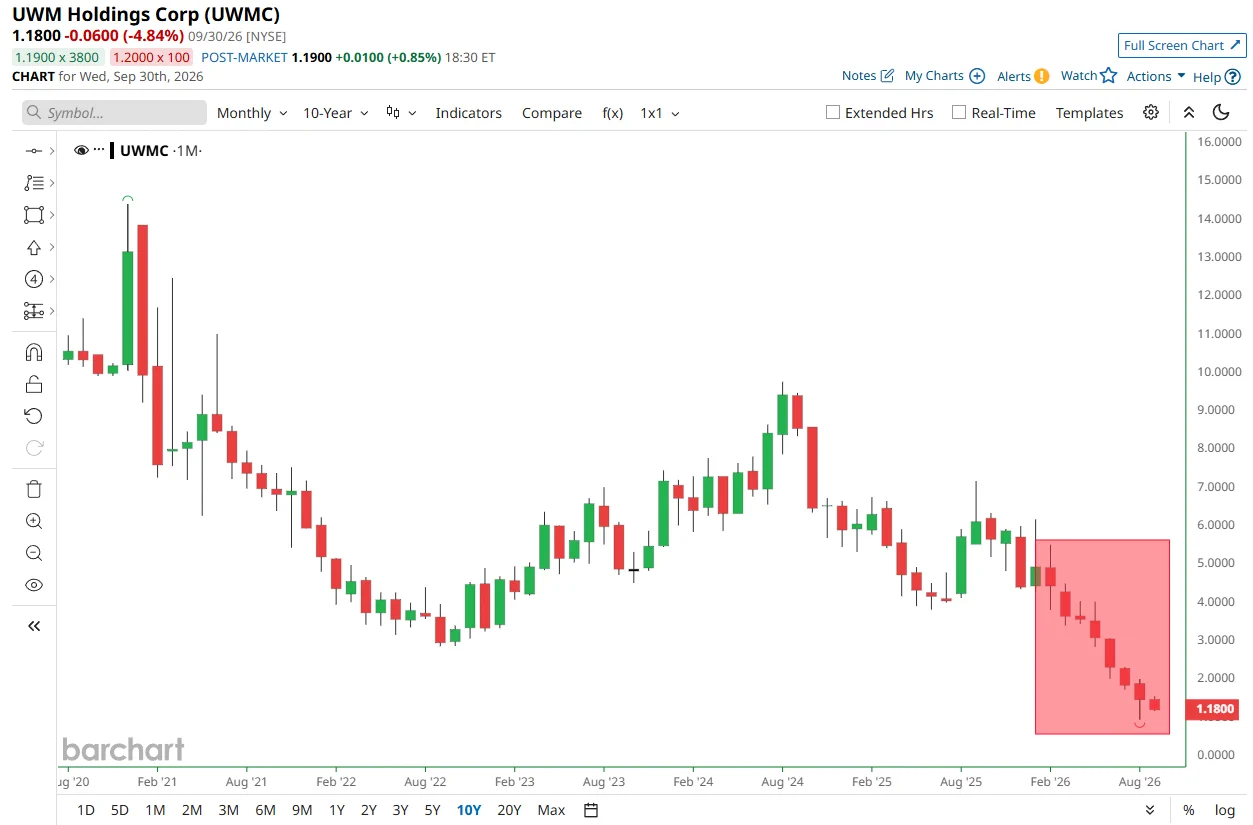The height and width of the screenshot is (825, 1253).
Task: Expand the rectangle tool submenu arrow
Action: (51, 215)
